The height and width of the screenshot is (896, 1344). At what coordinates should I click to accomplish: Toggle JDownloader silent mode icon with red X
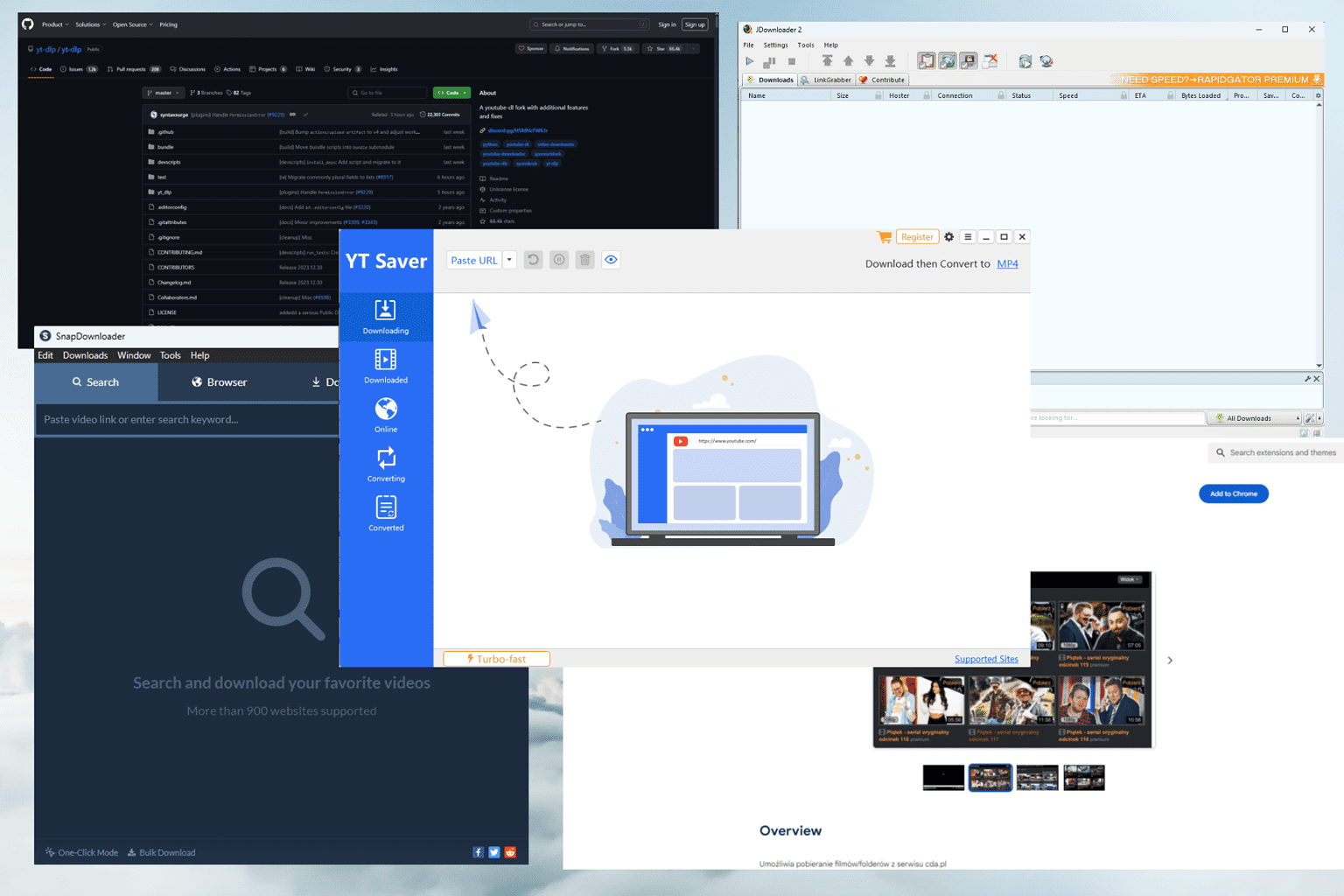click(x=990, y=61)
